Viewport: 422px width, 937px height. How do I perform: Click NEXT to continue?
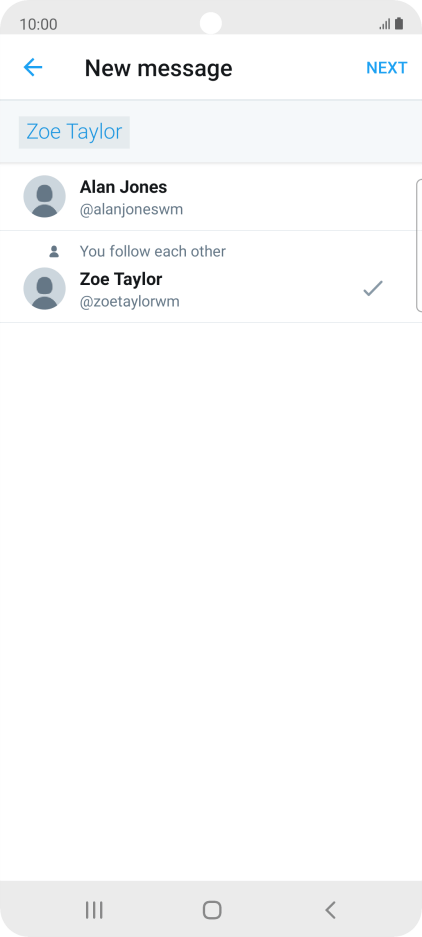pyautogui.click(x=387, y=68)
